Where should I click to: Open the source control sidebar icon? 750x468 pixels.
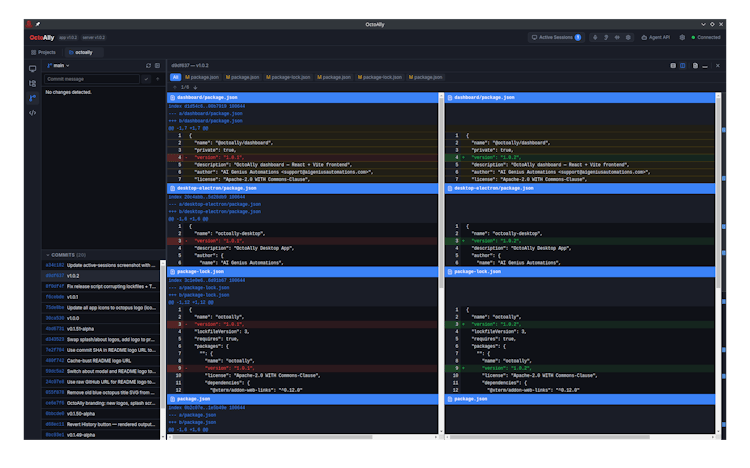[32, 98]
